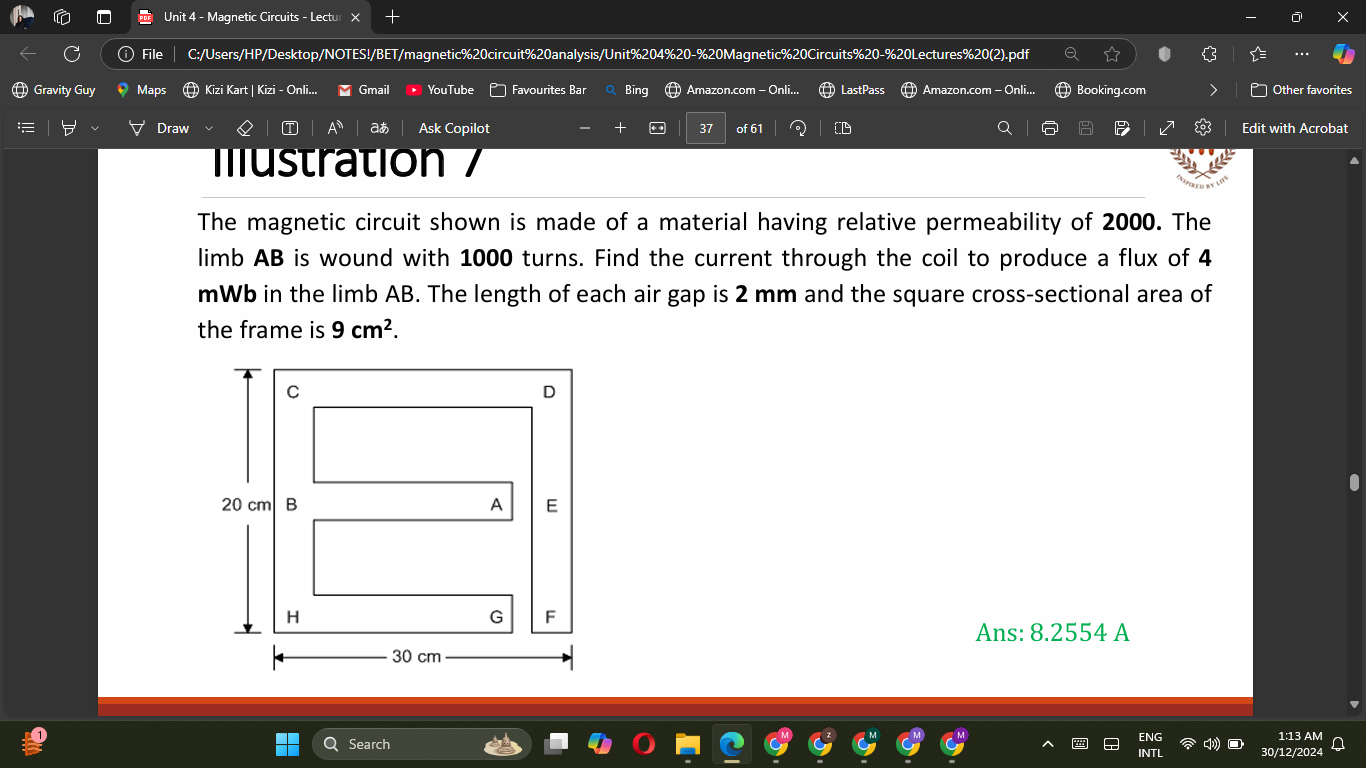Click the page number field showing 37
Viewport: 1366px width, 768px height.
(705, 128)
